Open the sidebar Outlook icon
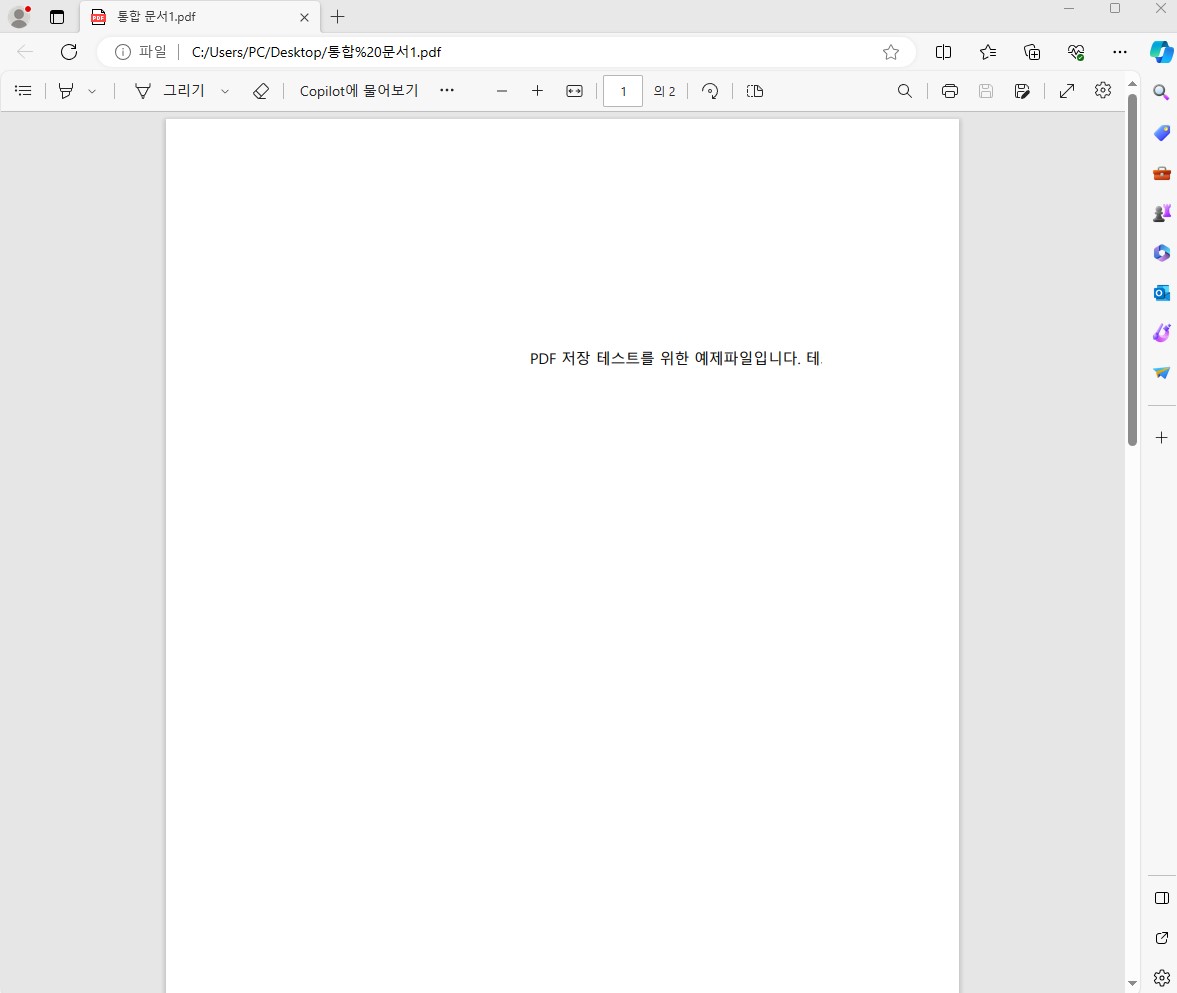 pos(1161,293)
